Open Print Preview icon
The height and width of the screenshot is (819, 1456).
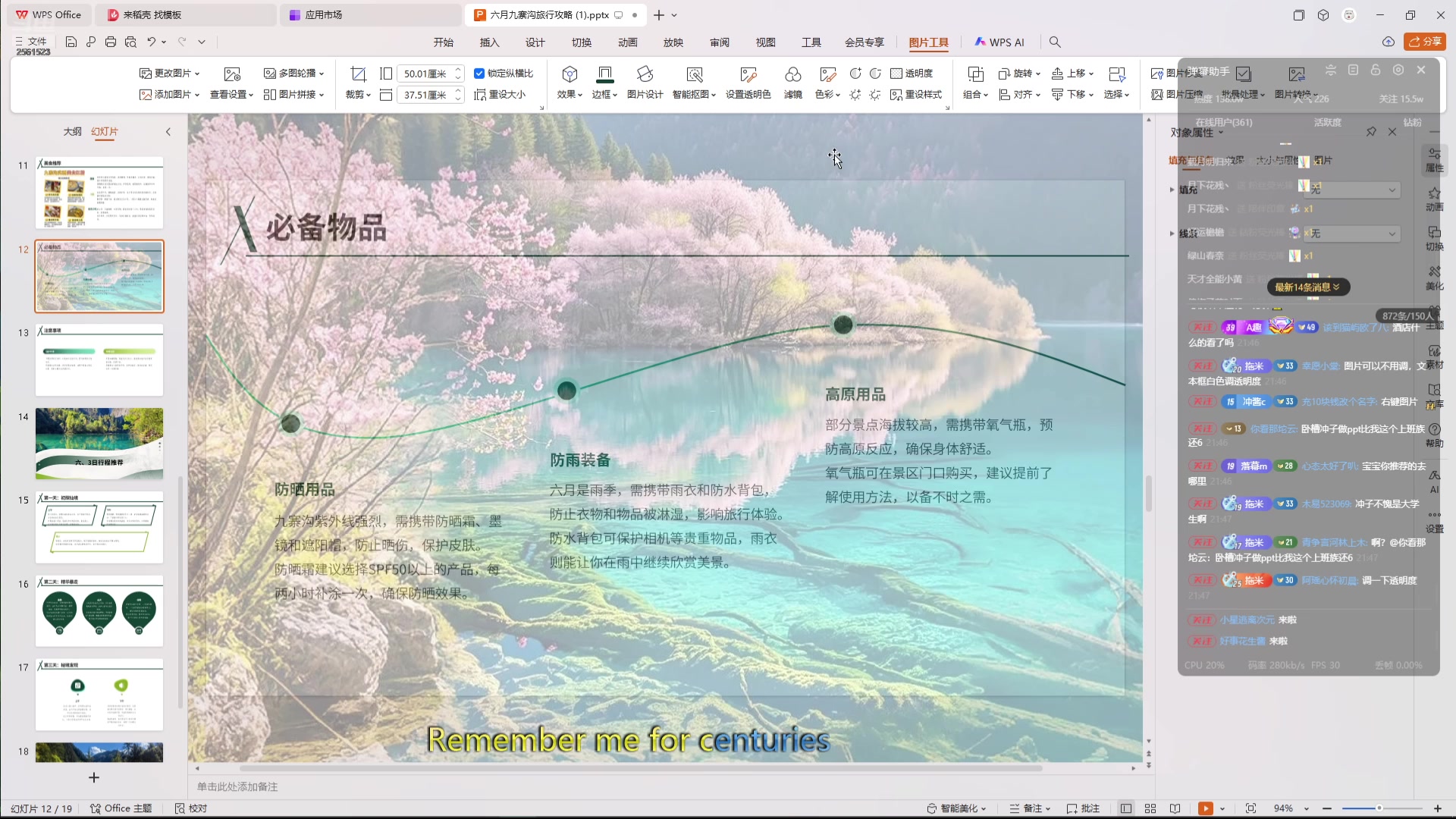click(130, 42)
